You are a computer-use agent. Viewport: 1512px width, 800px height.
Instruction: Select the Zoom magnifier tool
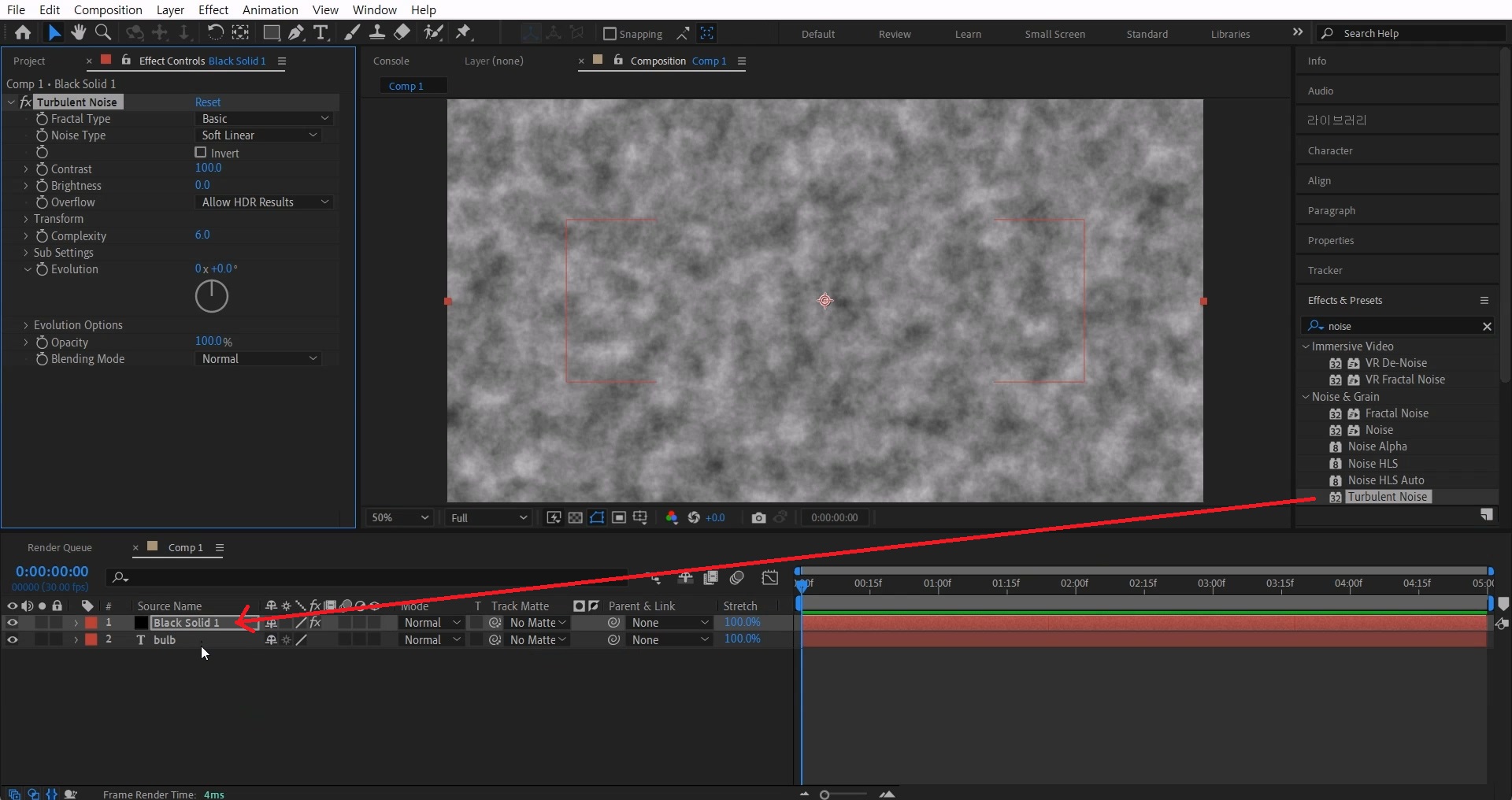(x=102, y=32)
